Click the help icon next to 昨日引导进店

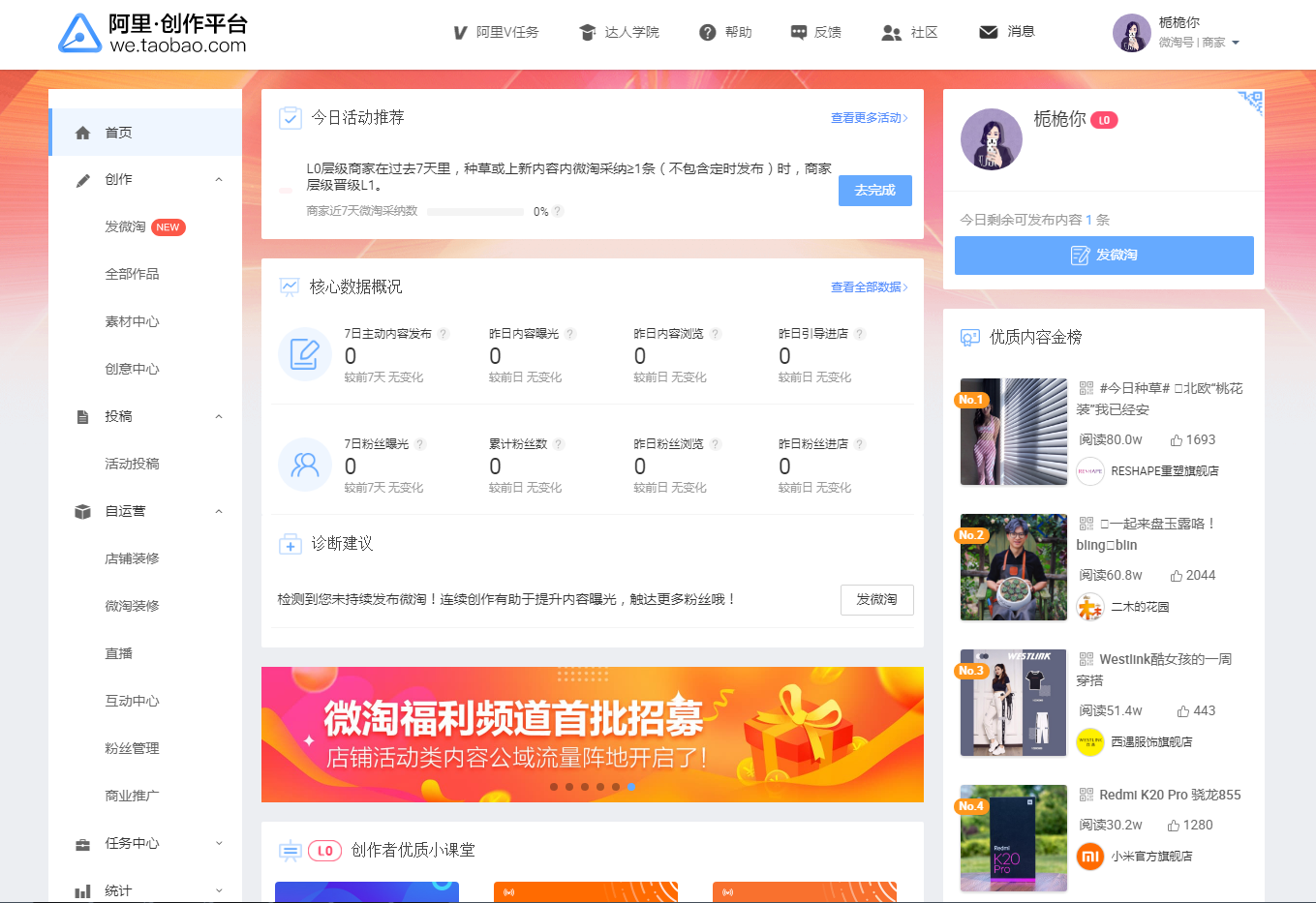click(860, 334)
